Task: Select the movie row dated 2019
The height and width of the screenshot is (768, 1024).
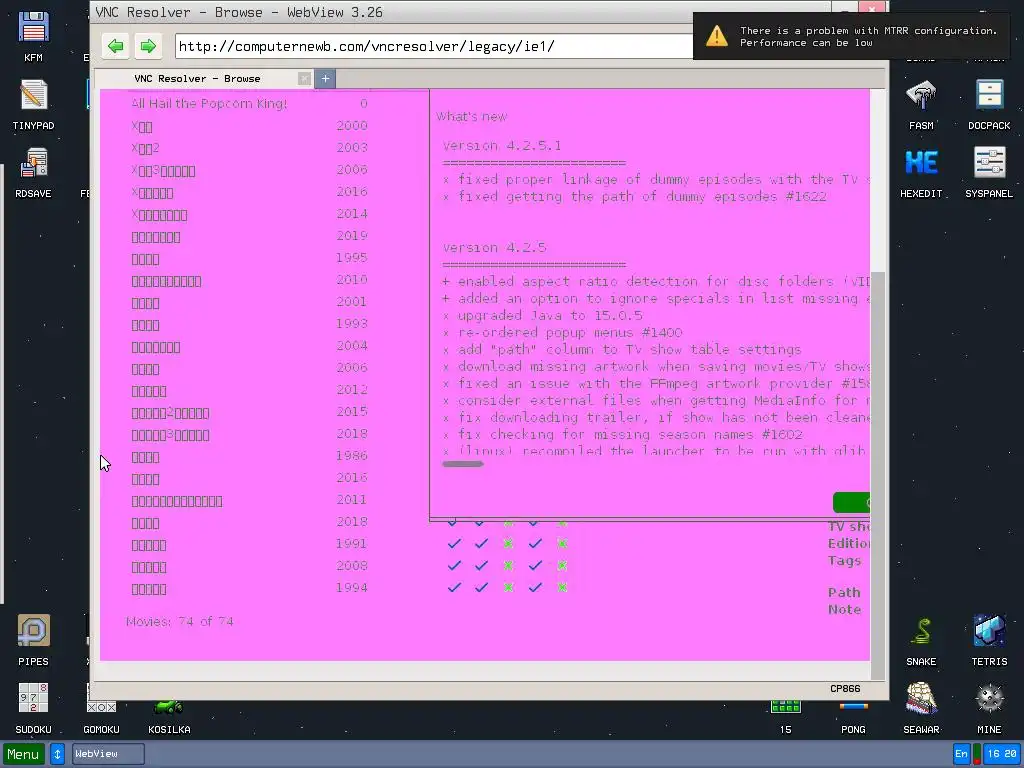Action: coord(249,236)
